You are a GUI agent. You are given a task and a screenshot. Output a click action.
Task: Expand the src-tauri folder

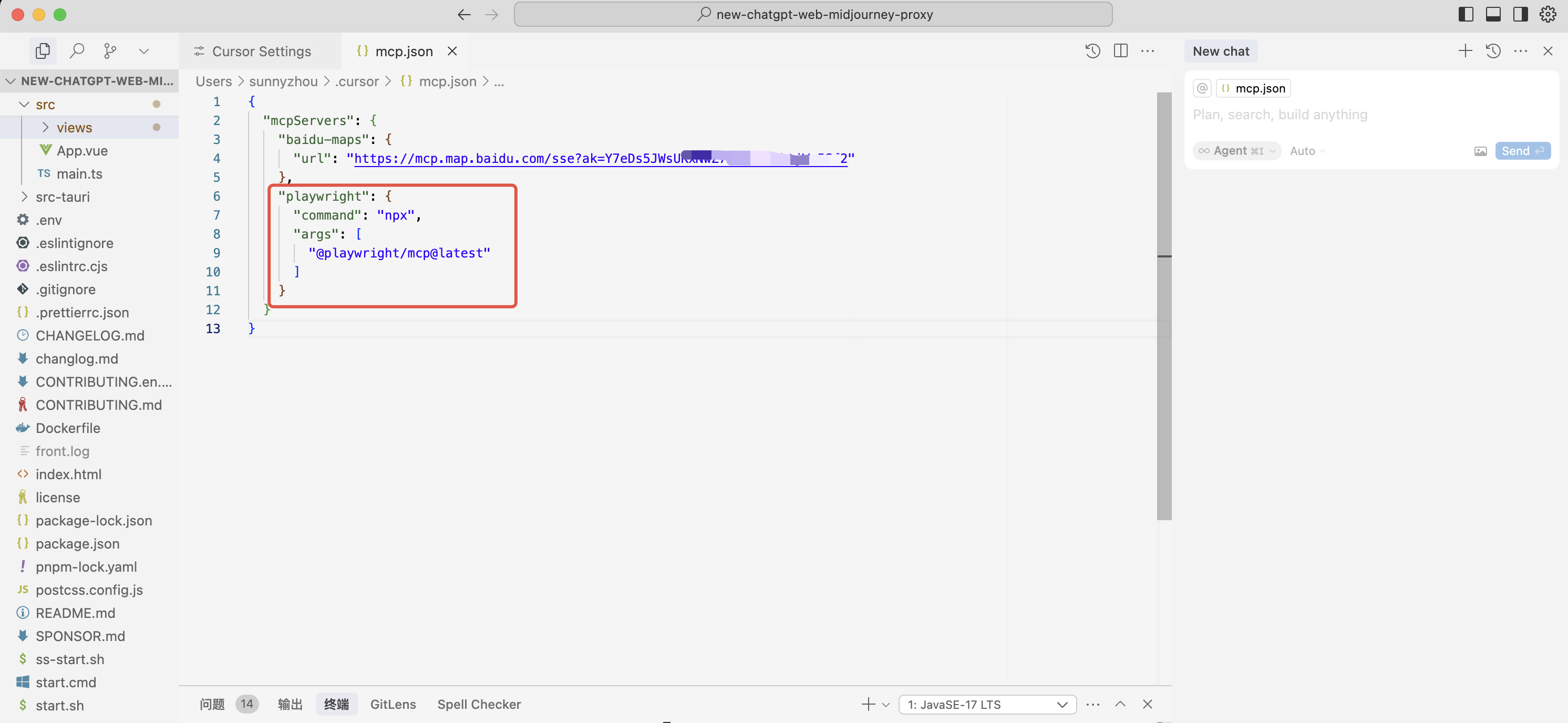pyautogui.click(x=62, y=197)
